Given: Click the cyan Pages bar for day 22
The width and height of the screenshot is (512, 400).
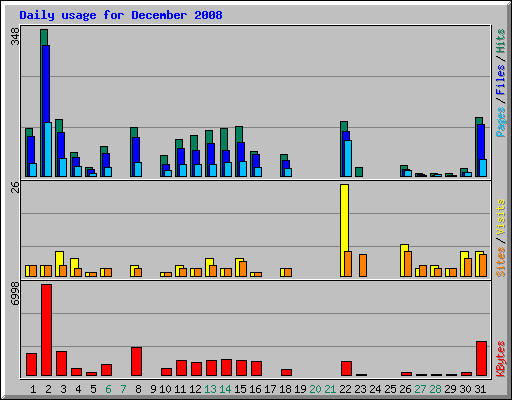Looking at the screenshot, I should [x=348, y=159].
